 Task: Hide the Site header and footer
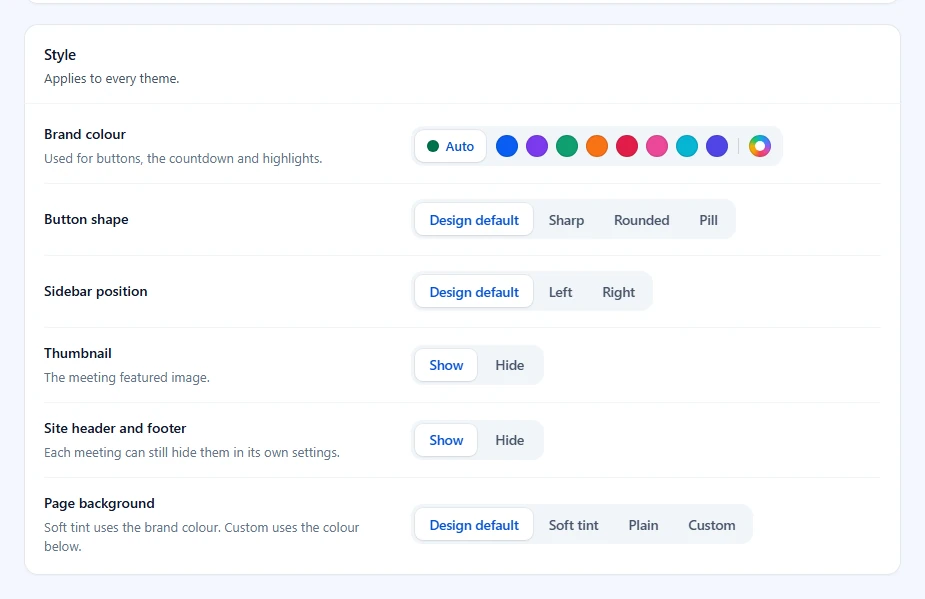pos(510,440)
